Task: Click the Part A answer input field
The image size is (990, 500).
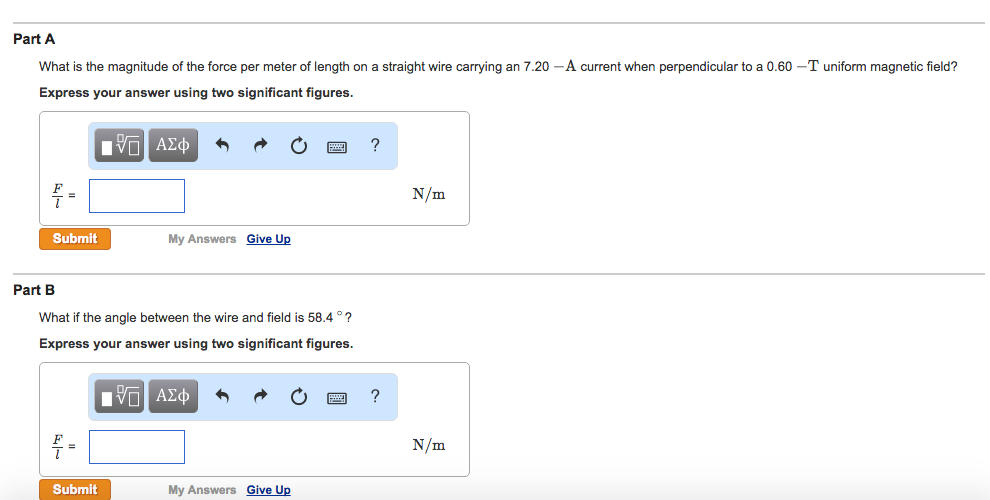Action: tap(137, 196)
